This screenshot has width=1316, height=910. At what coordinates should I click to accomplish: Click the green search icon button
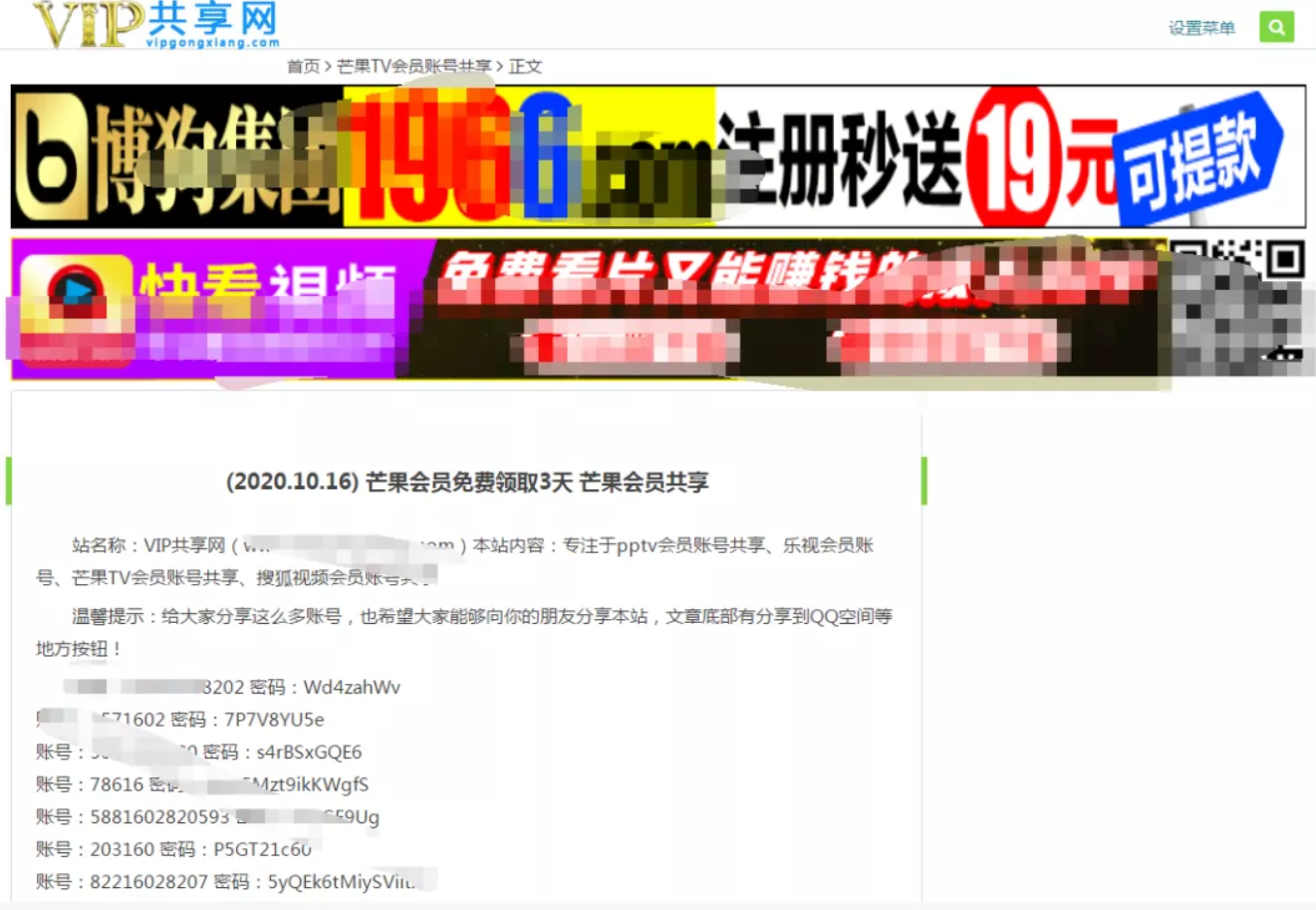coord(1276,27)
